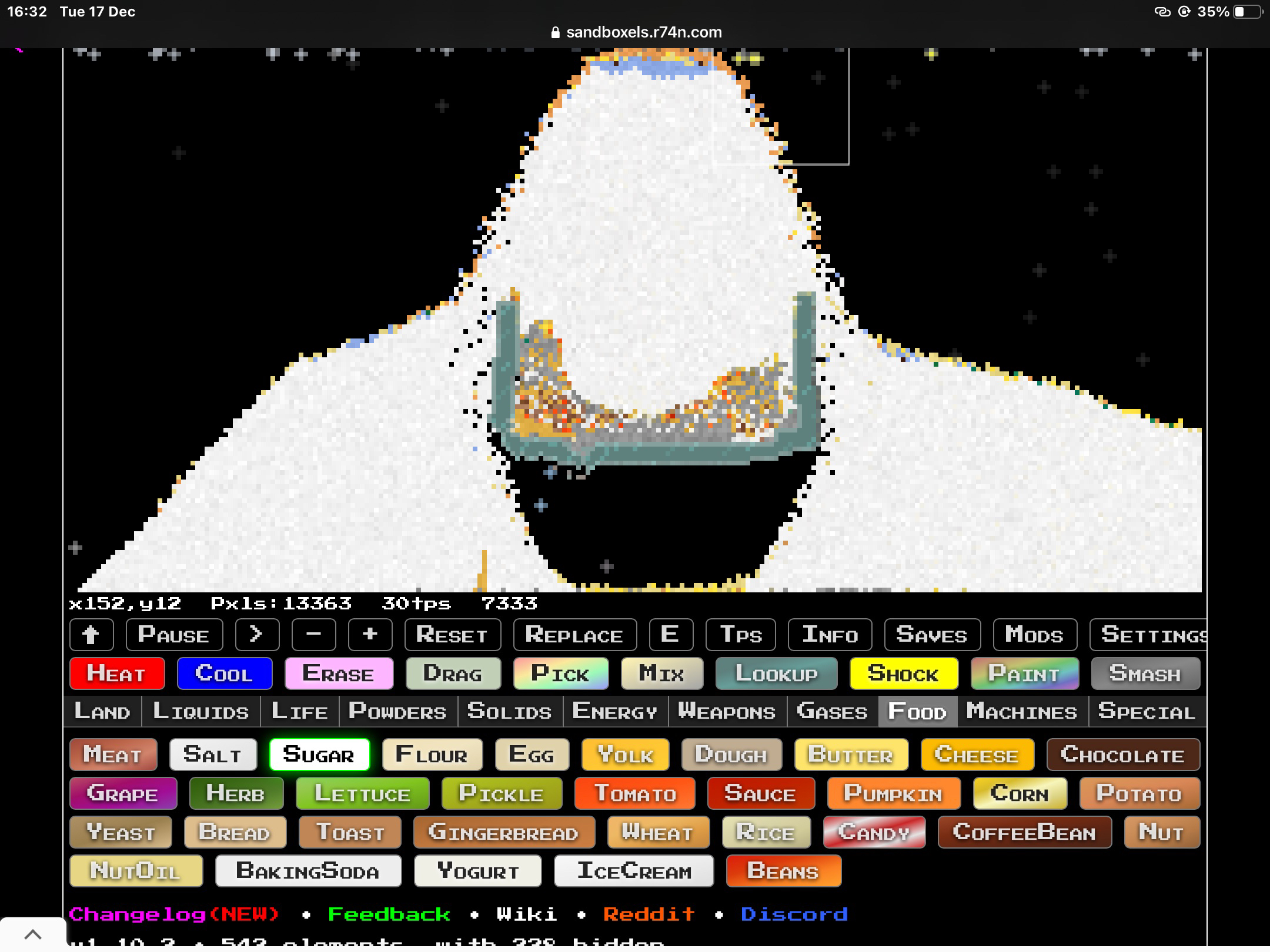
Task: Switch to the Liquids category tab
Action: pos(201,712)
